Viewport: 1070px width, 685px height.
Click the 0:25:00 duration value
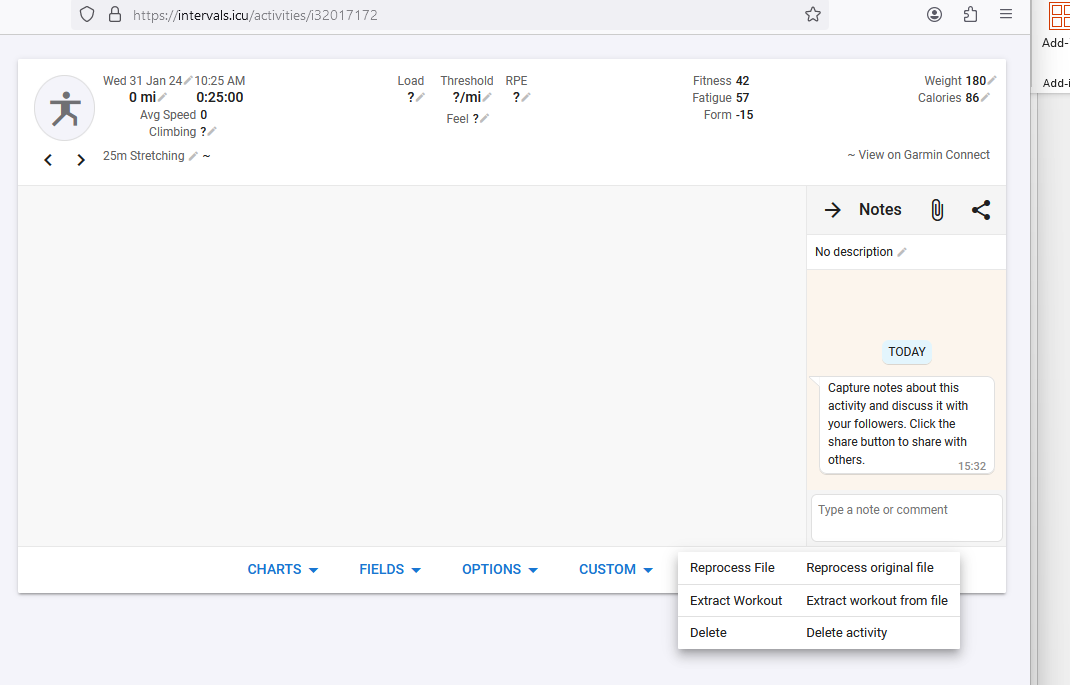click(x=220, y=98)
